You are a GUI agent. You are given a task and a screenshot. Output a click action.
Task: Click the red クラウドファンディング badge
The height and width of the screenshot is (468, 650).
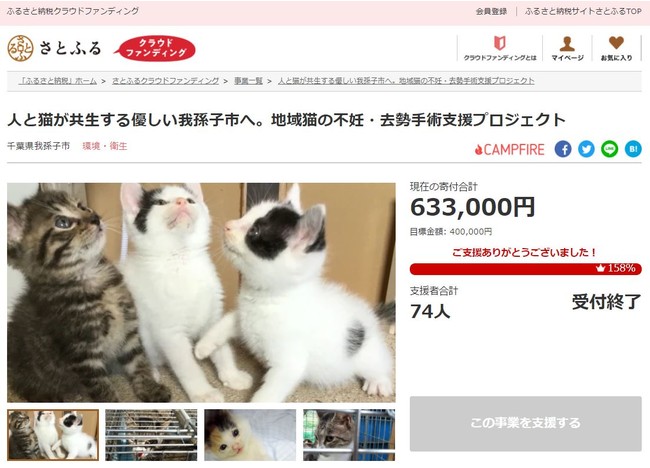155,48
